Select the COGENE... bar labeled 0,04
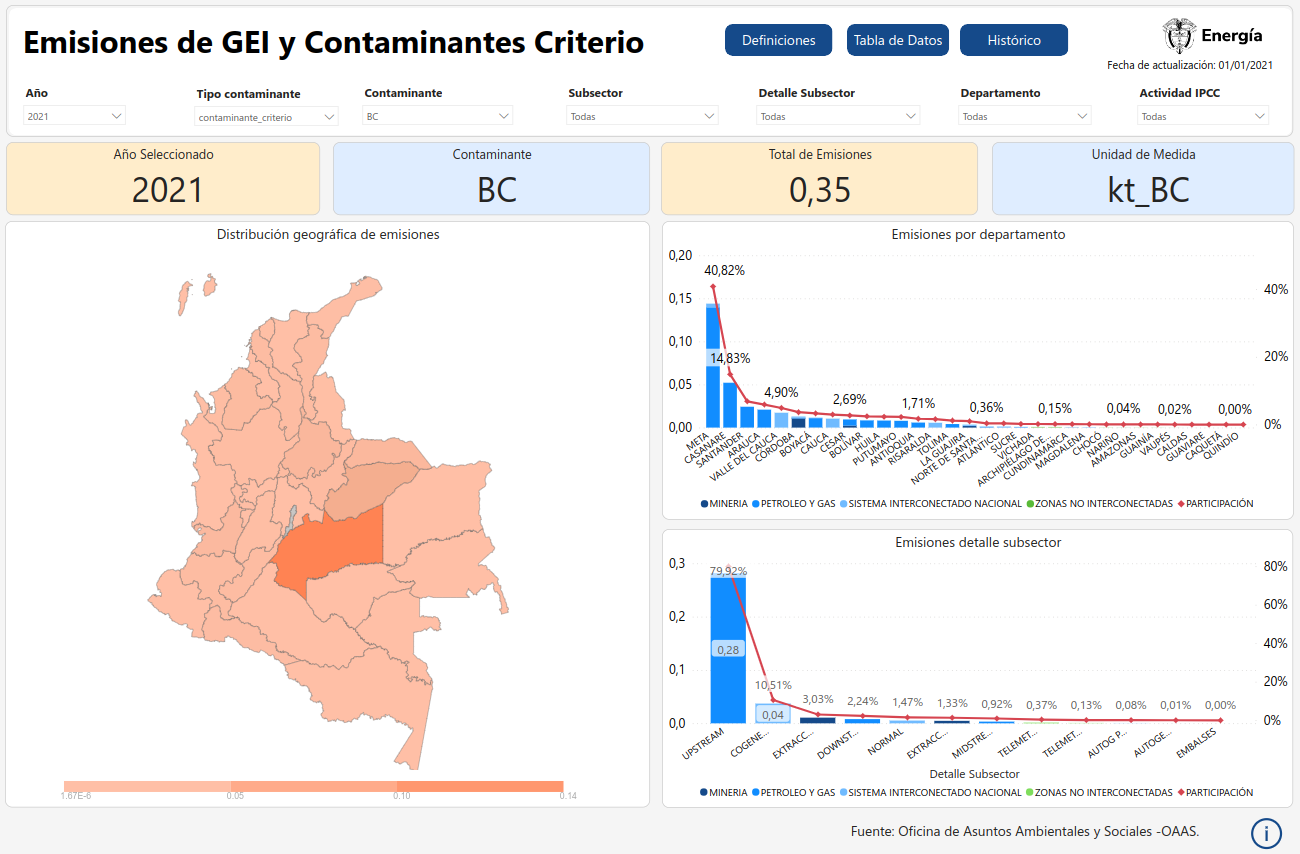Image resolution: width=1300 pixels, height=854 pixels. pos(773,713)
